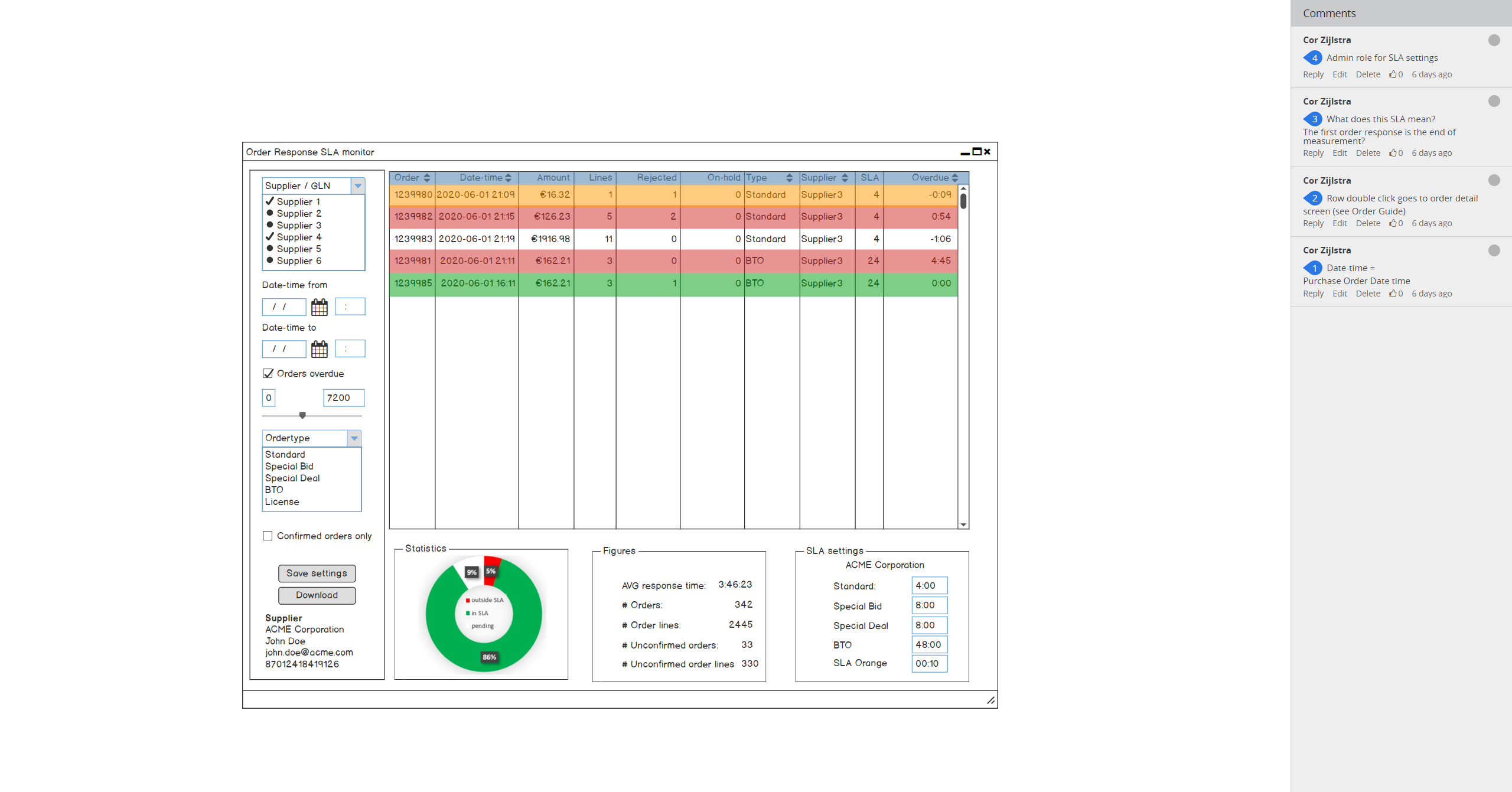
Task: Toggle Supplier 4 checkmark in list
Action: pos(270,237)
